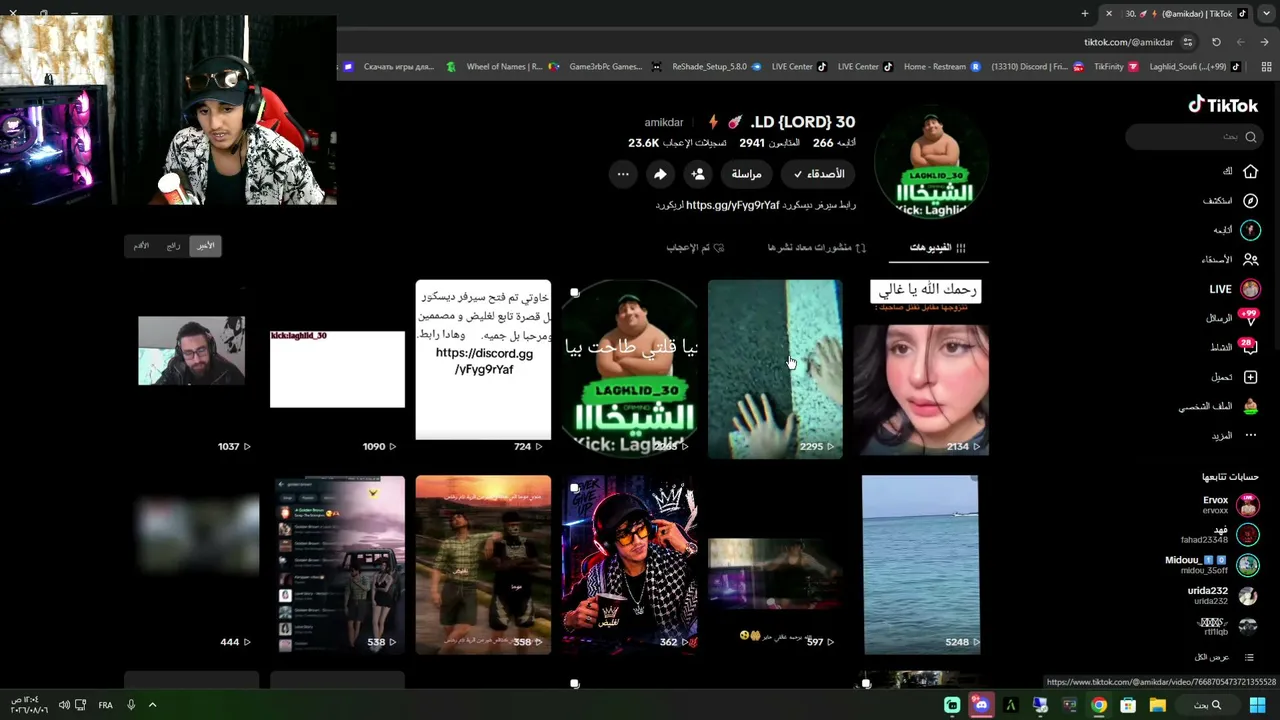Image resolution: width=1280 pixels, height=720 pixels.
Task: Go forward using Chrome's forward arrow
Action: pyautogui.click(x=1241, y=42)
